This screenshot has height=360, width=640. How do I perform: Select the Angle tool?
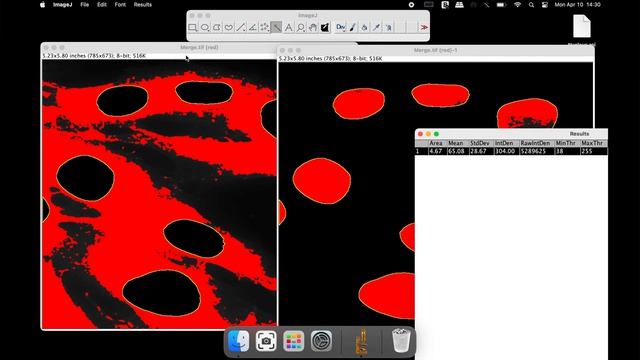pyautogui.click(x=253, y=27)
